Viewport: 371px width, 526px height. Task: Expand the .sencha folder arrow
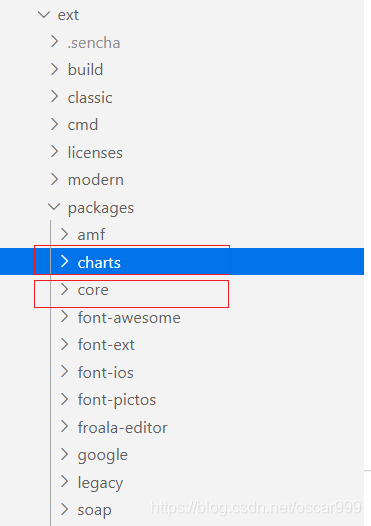click(54, 42)
